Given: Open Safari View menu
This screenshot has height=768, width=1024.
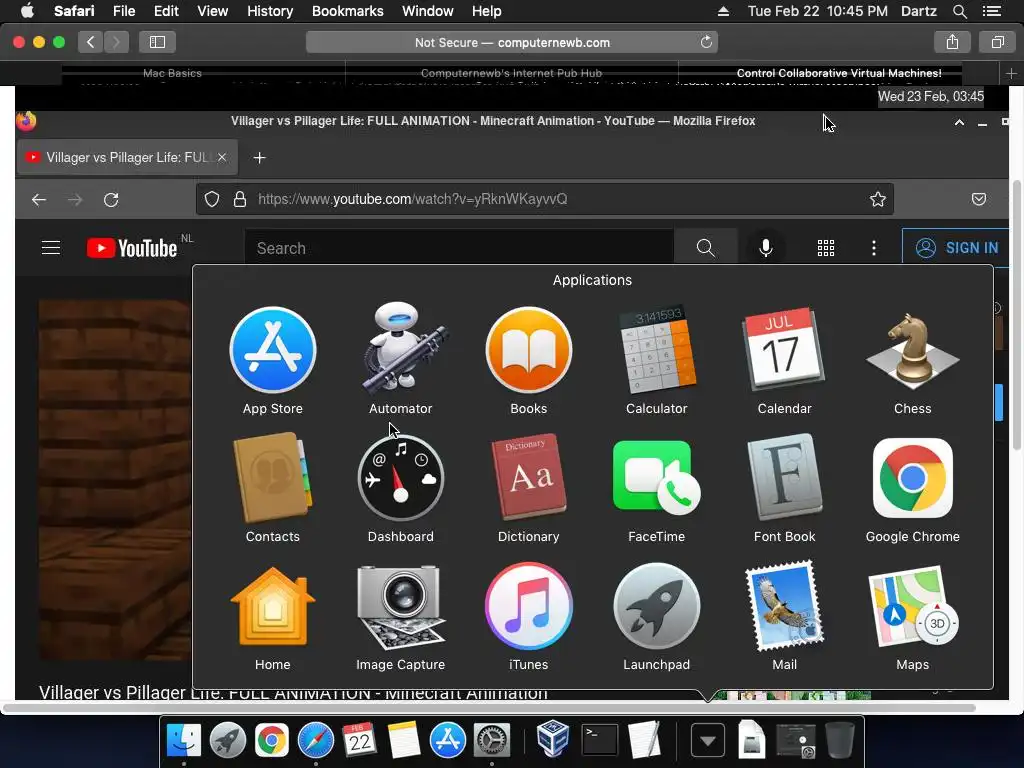Looking at the screenshot, I should pyautogui.click(x=212, y=11).
